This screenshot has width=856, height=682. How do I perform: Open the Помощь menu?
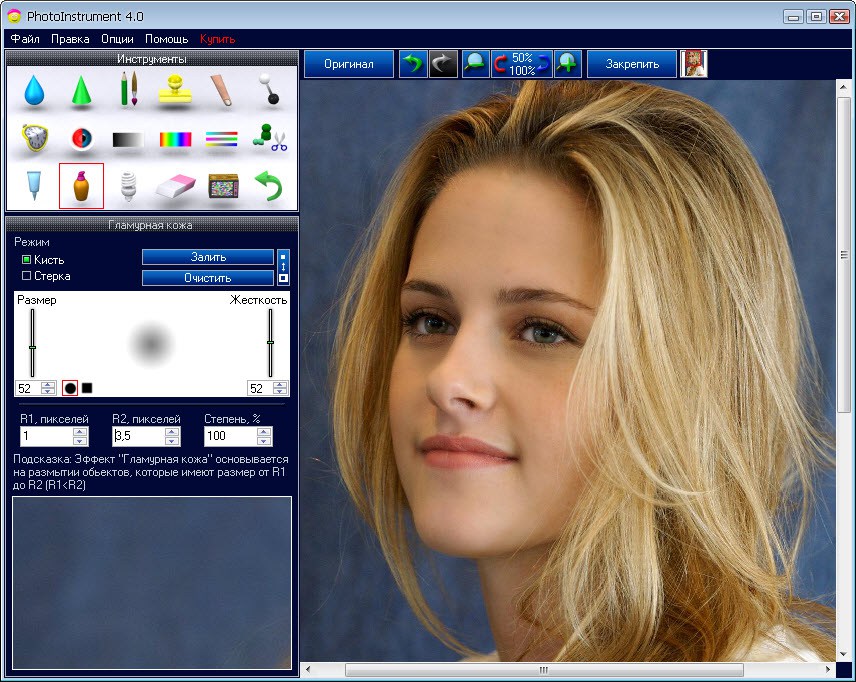(x=166, y=38)
